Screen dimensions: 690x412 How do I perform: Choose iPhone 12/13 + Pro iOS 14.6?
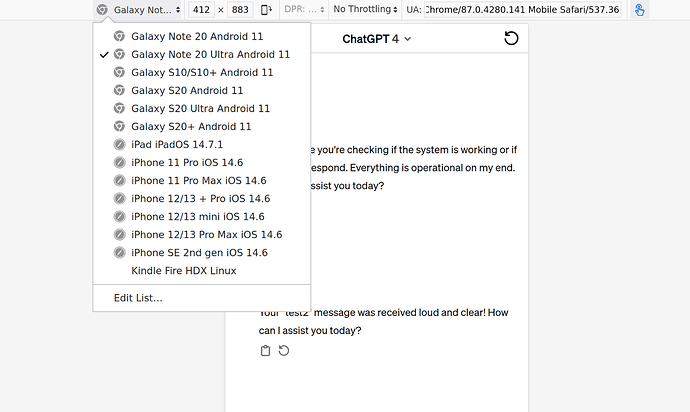[x=202, y=199]
